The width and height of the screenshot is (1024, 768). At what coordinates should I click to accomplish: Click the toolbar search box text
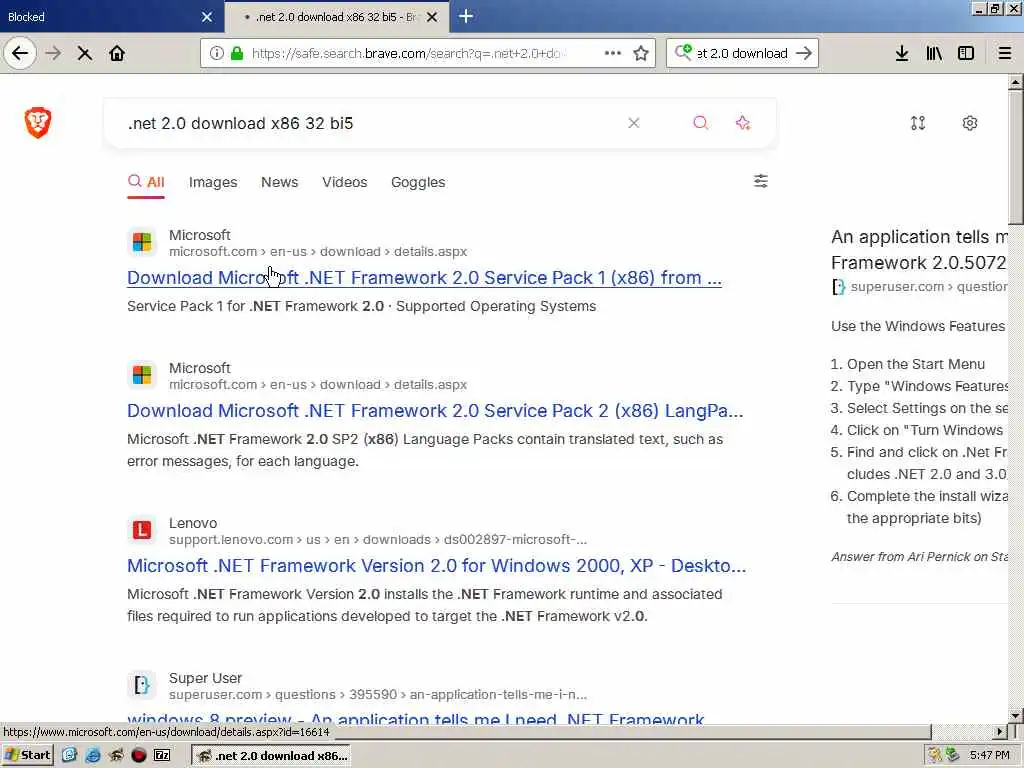coord(743,54)
